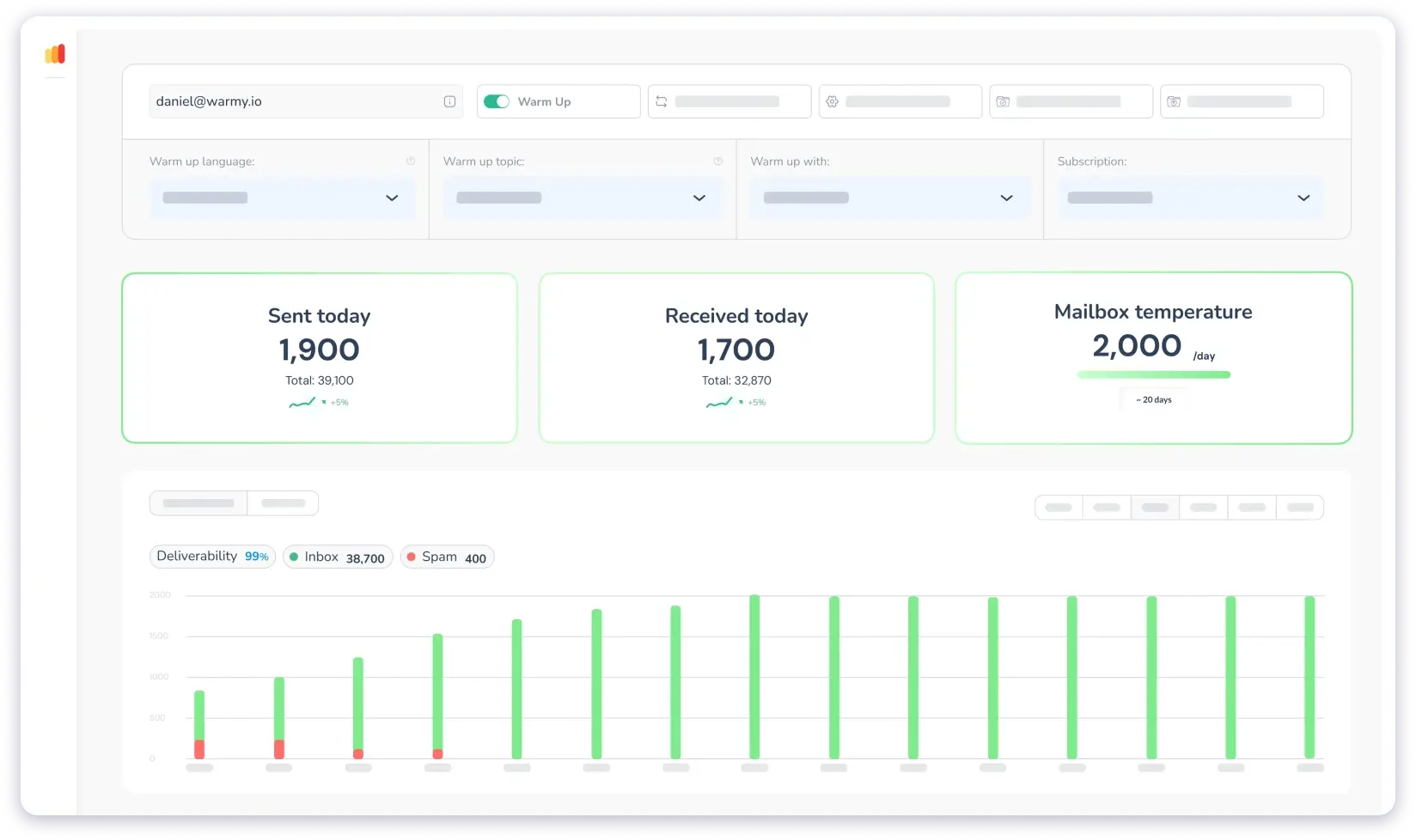Click the green Inbox legend dot

[295, 557]
